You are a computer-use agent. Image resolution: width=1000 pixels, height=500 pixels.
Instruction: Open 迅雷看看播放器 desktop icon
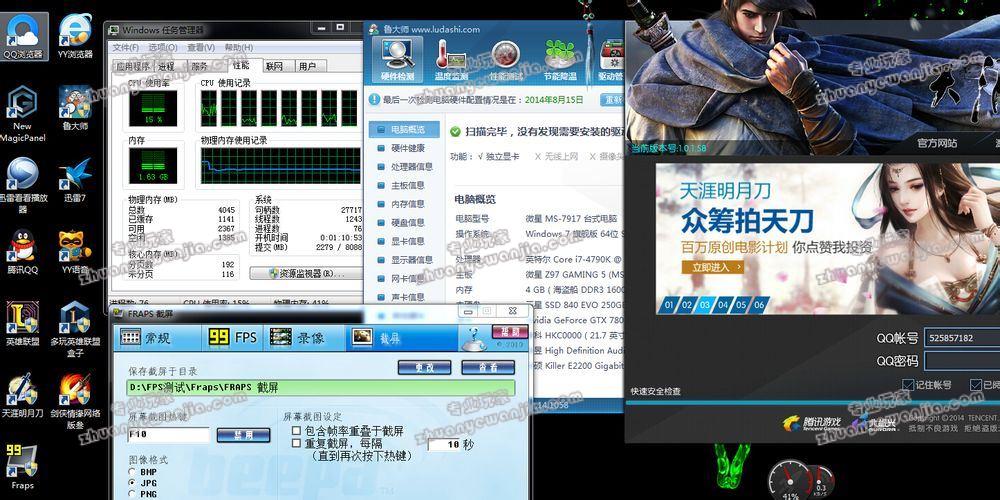(23, 185)
